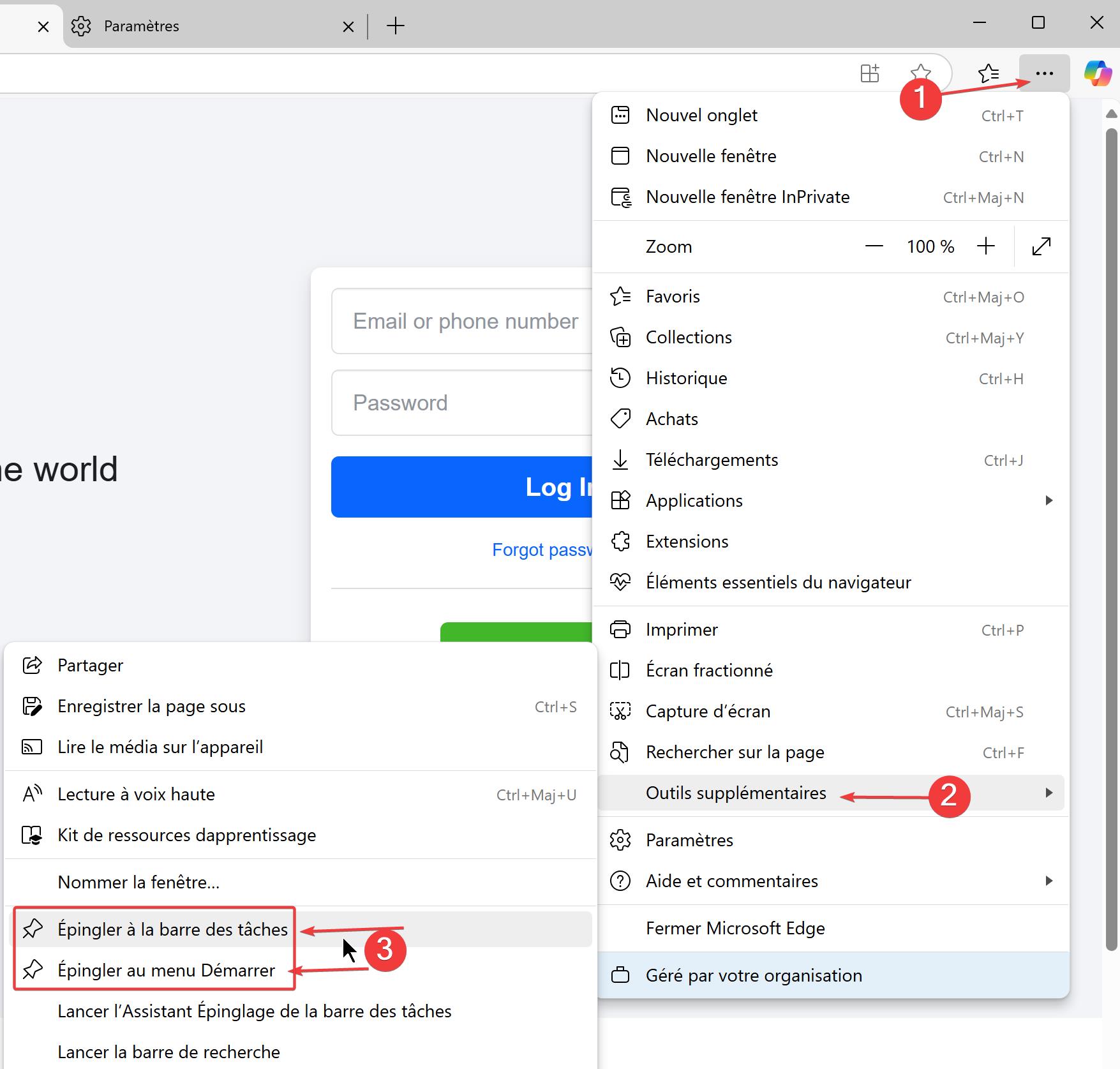Viewport: 1120px width, 1069px height.
Task: Click the Imprimer printer icon
Action: coord(620,630)
